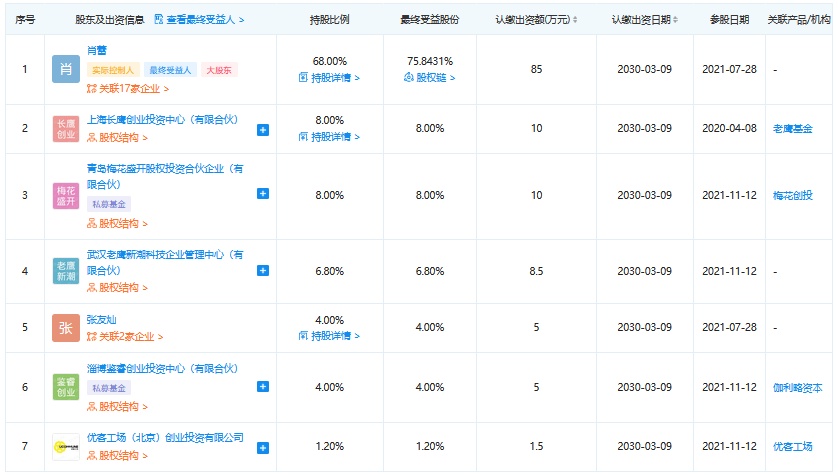838x475 pixels.
Task: Expand row for 武汉老鹰新潮科技 with plus button
Action: [263, 270]
